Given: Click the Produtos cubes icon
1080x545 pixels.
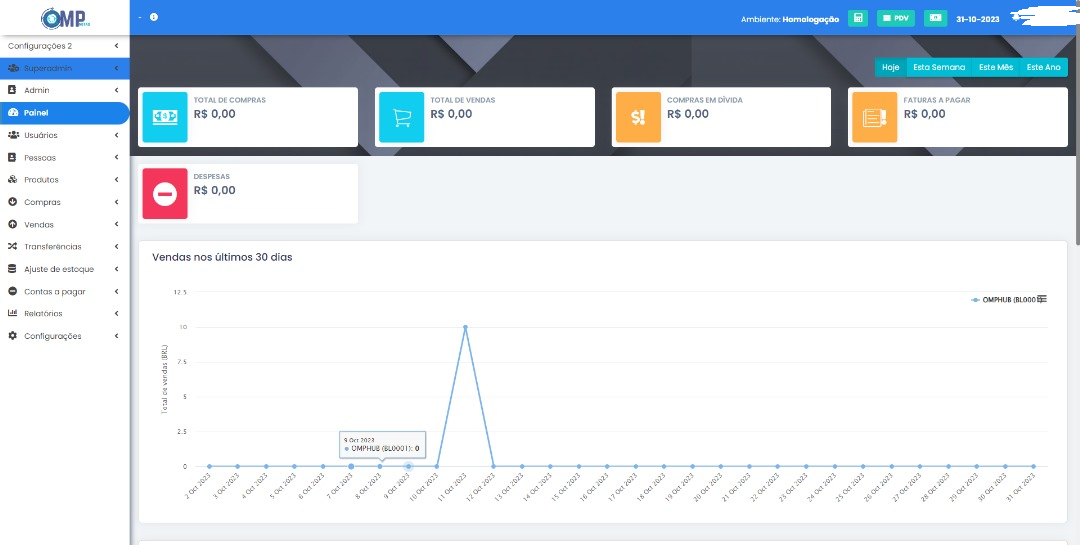Looking at the screenshot, I should [x=12, y=180].
